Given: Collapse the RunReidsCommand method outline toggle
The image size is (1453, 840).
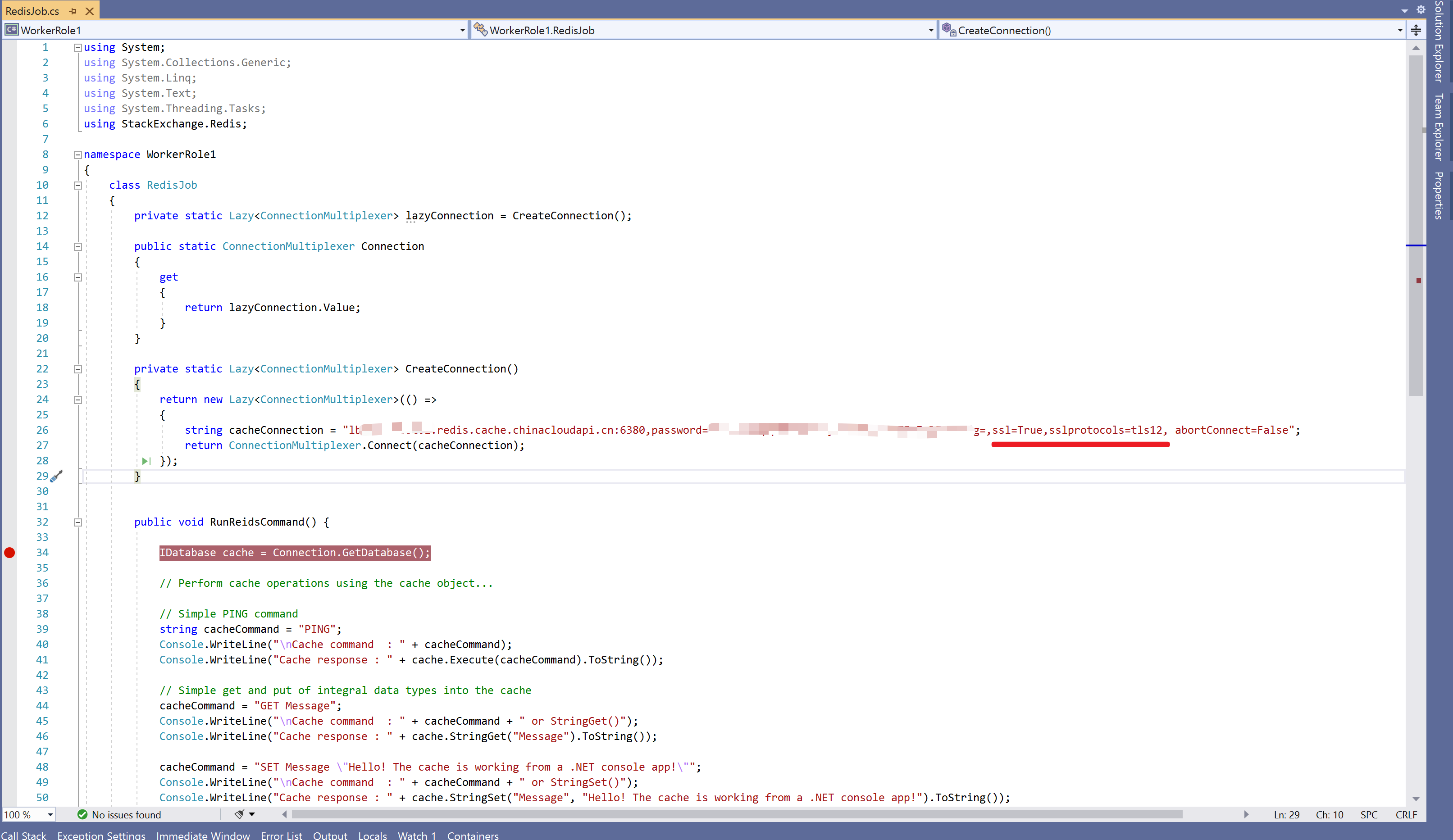Looking at the screenshot, I should click(78, 522).
